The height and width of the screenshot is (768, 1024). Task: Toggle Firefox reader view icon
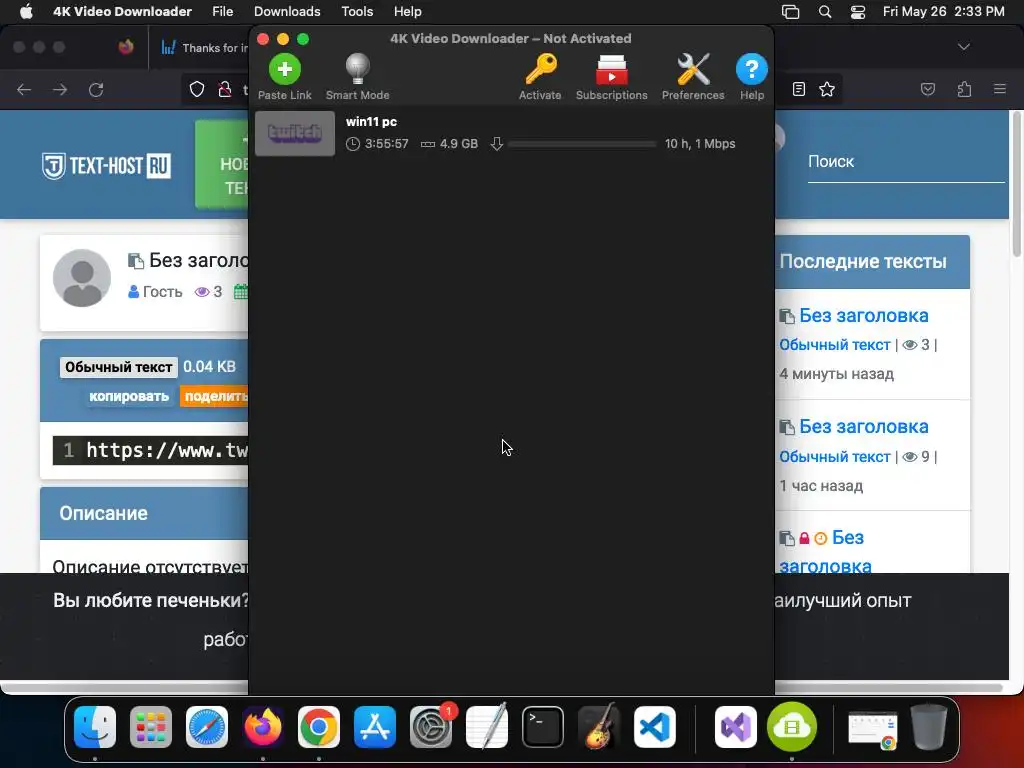799,89
